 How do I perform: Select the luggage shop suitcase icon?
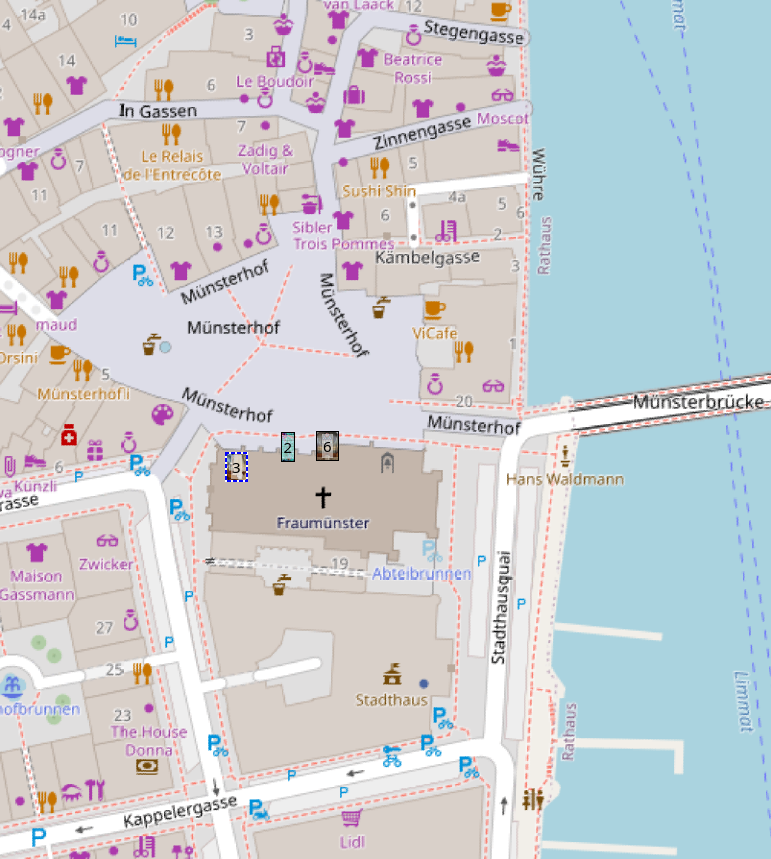pyautogui.click(x=353, y=96)
